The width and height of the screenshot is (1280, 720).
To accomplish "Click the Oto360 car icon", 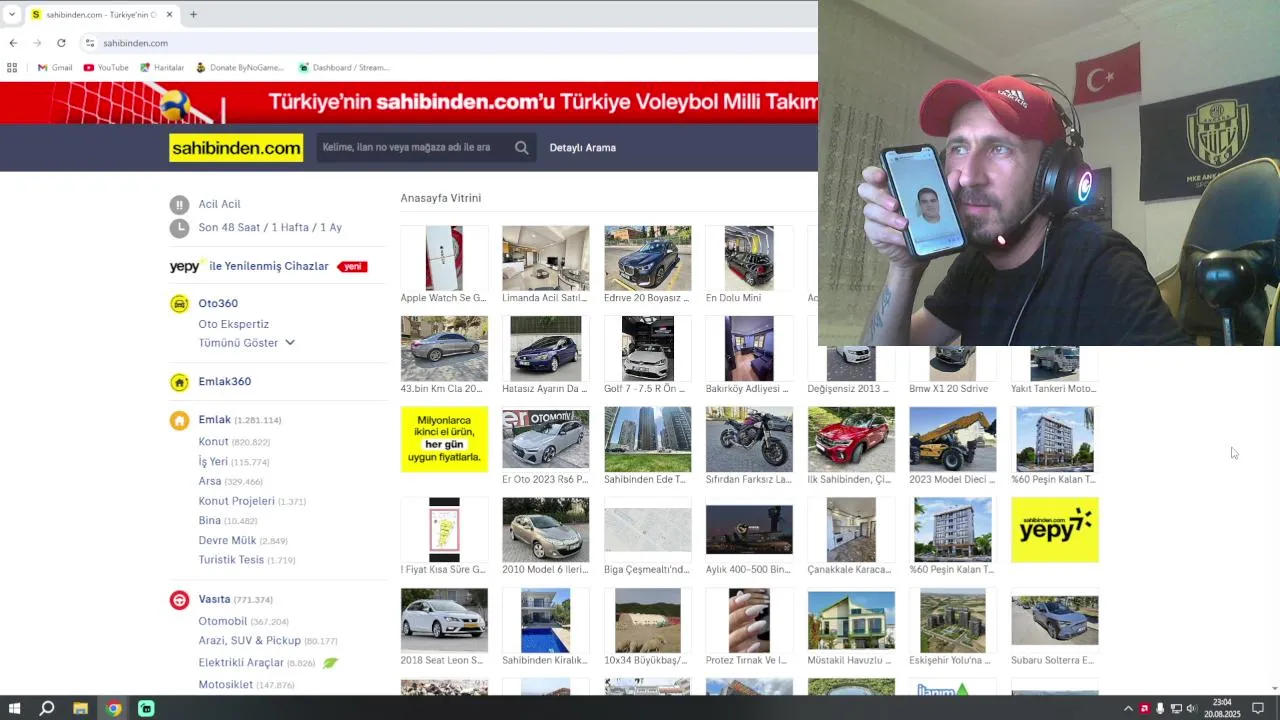I will click(x=179, y=304).
